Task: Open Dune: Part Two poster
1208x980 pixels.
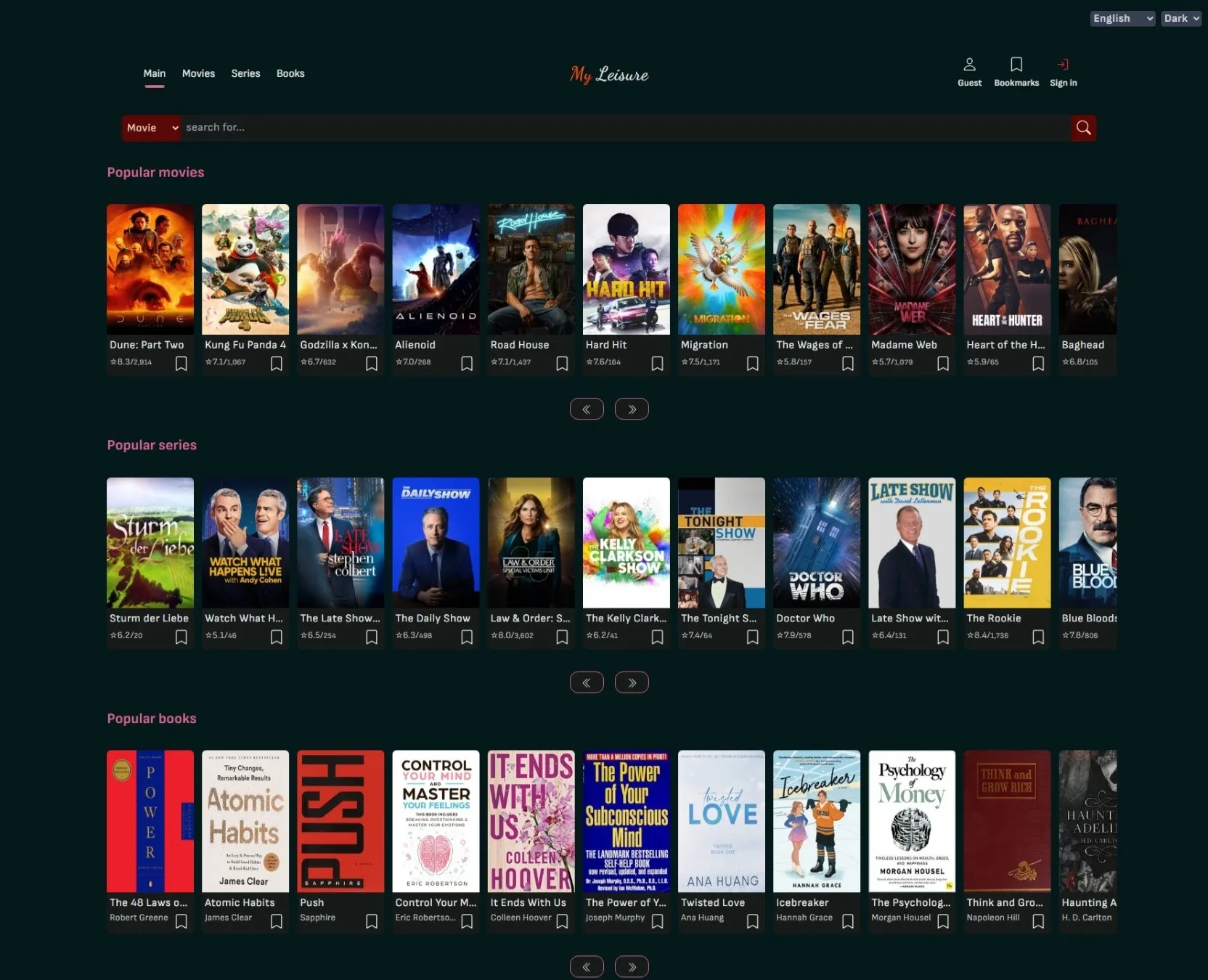Action: 150,269
